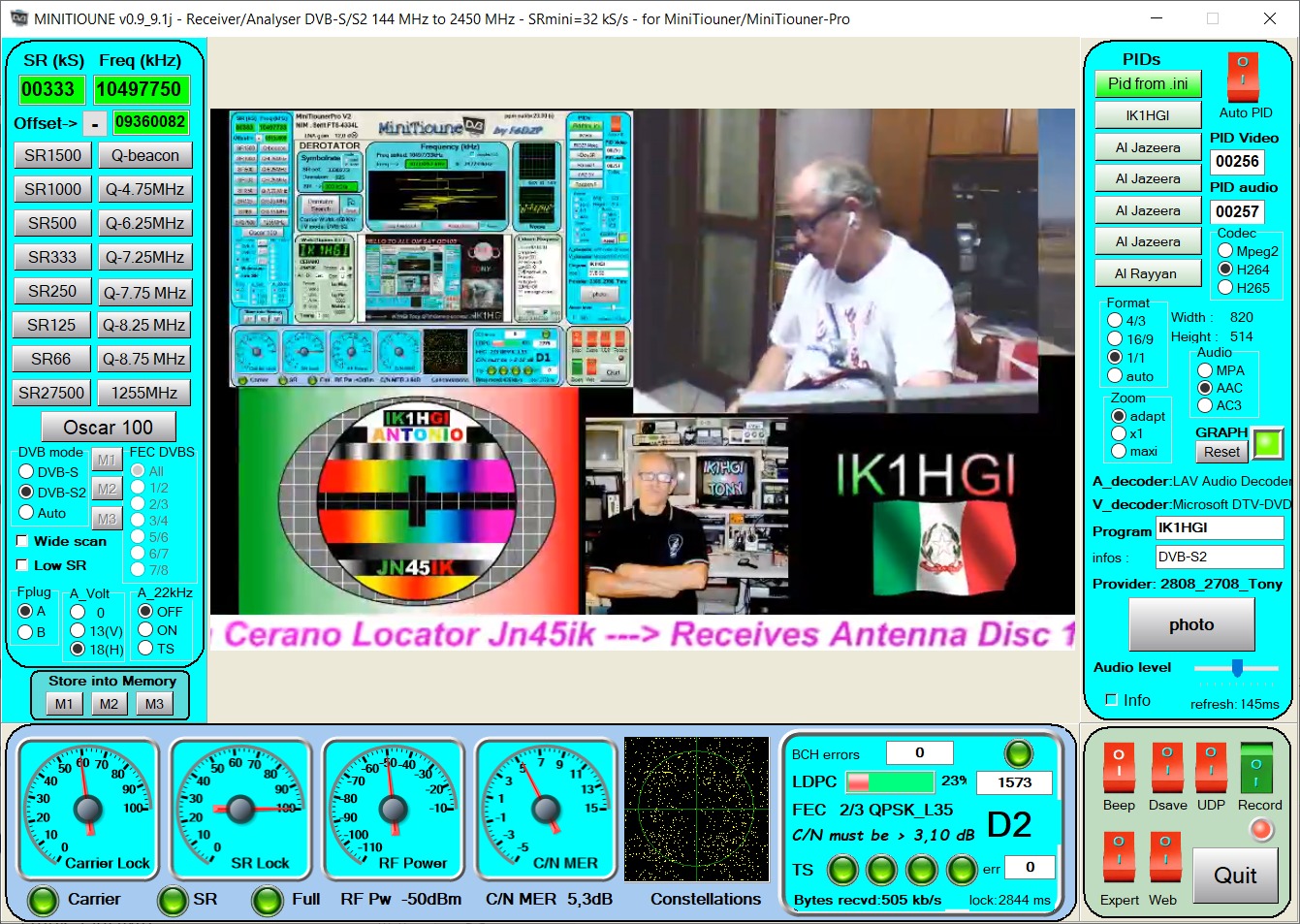Select Zoom maxi option

(1119, 451)
